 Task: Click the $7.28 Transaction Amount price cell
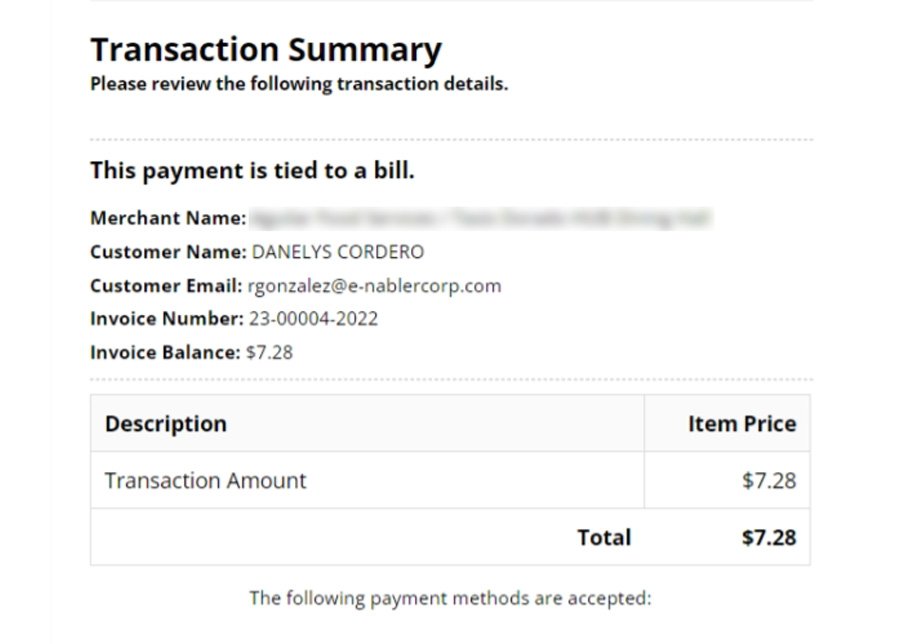coord(769,480)
